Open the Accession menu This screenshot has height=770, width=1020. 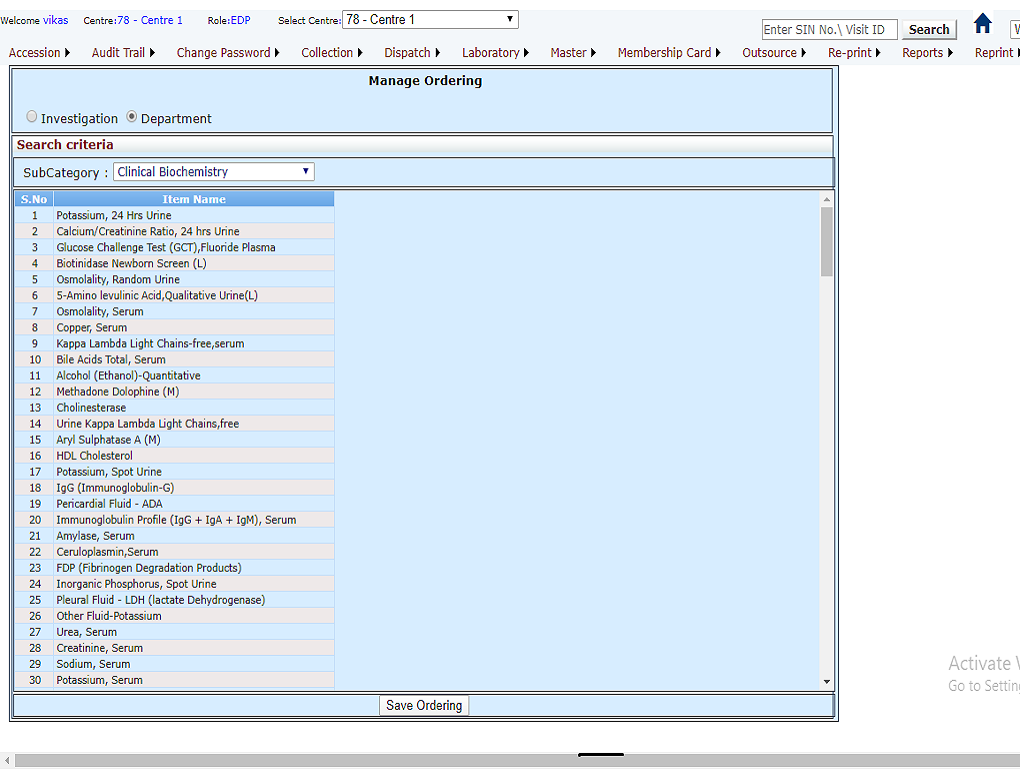(x=39, y=53)
